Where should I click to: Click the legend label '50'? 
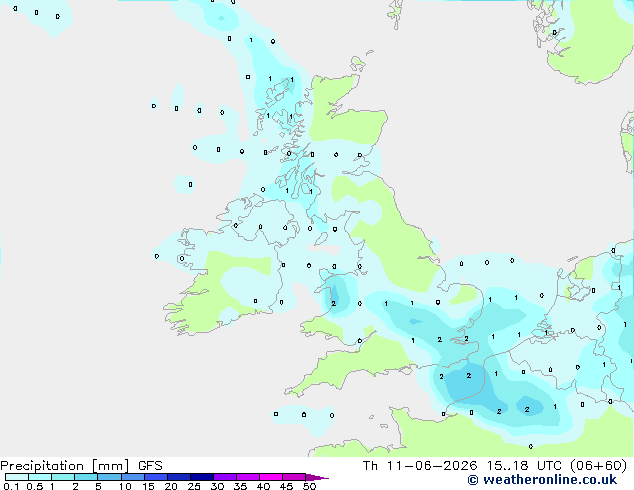[x=309, y=486]
